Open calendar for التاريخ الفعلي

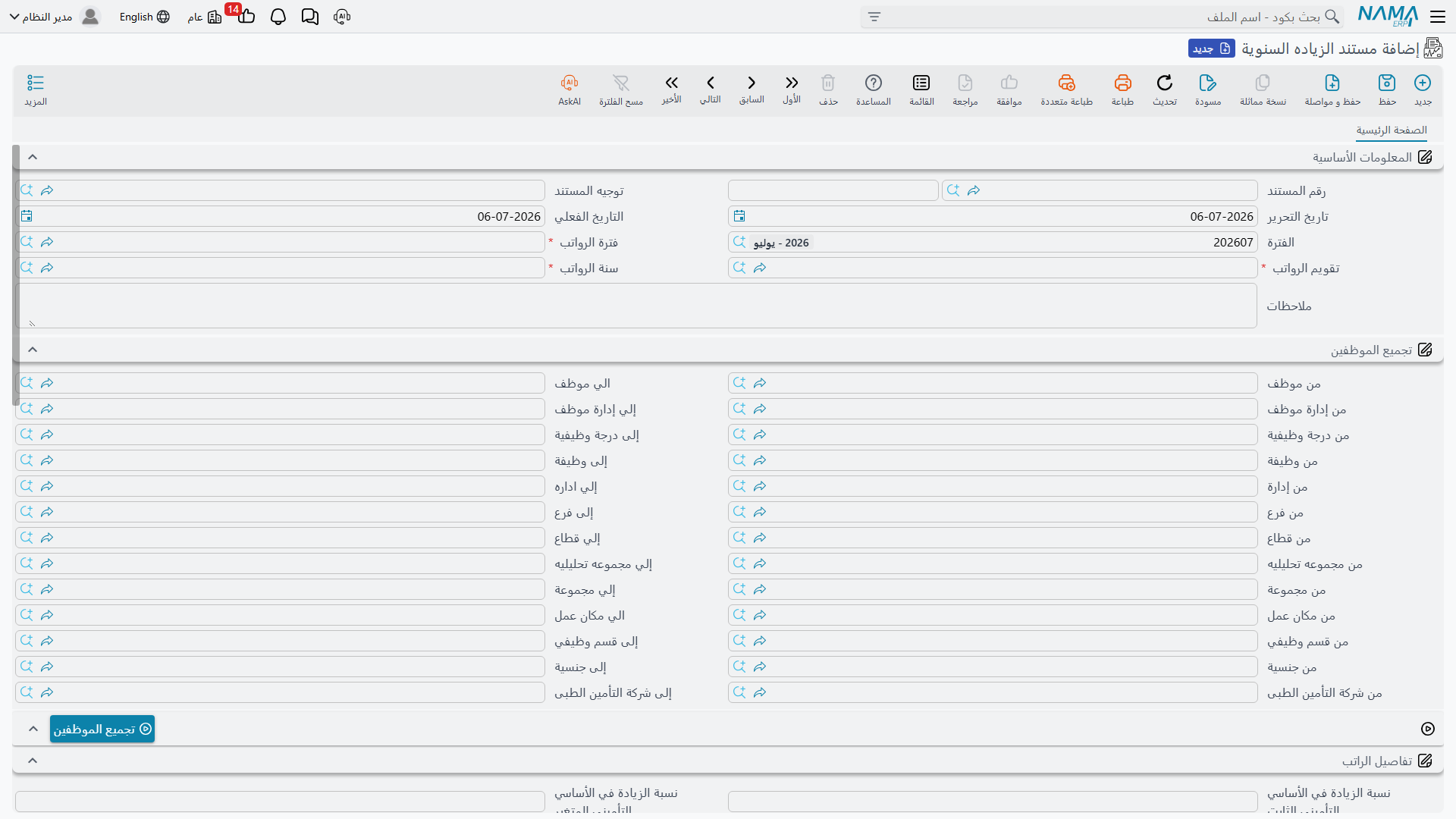pyautogui.click(x=27, y=216)
